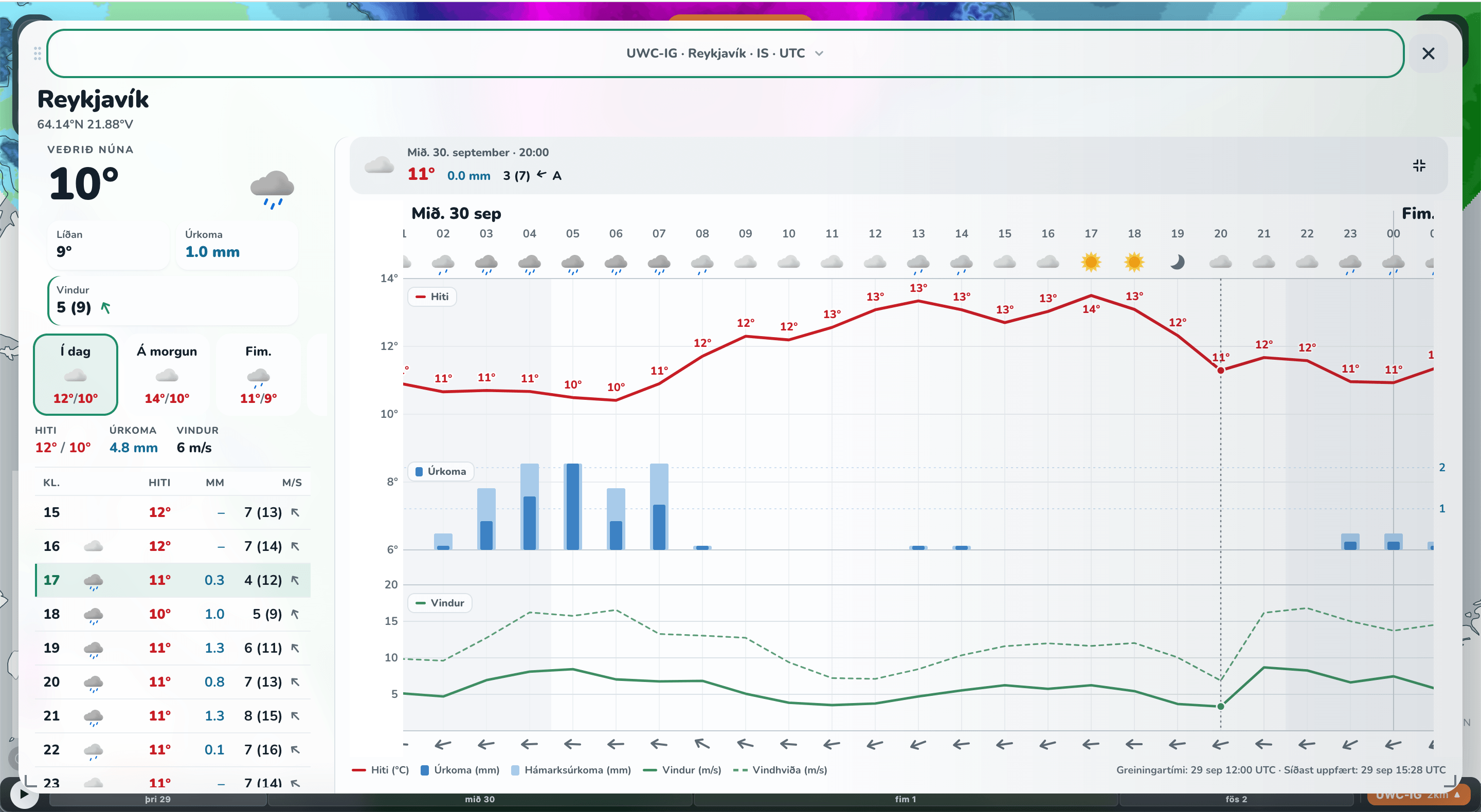
Task: Select the hourly row for 17
Action: (173, 580)
